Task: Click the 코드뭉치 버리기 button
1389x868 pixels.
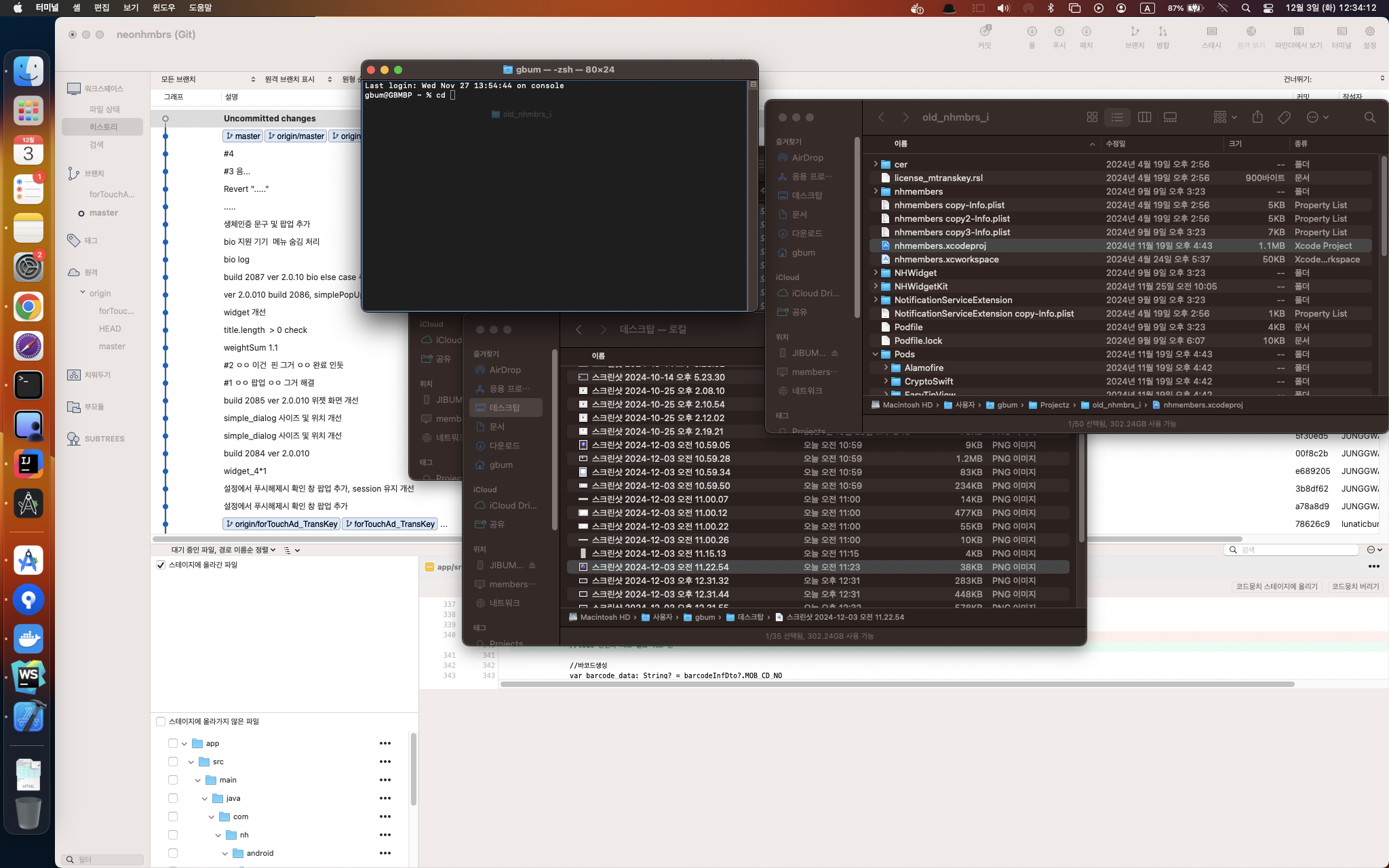Action: 1354,587
